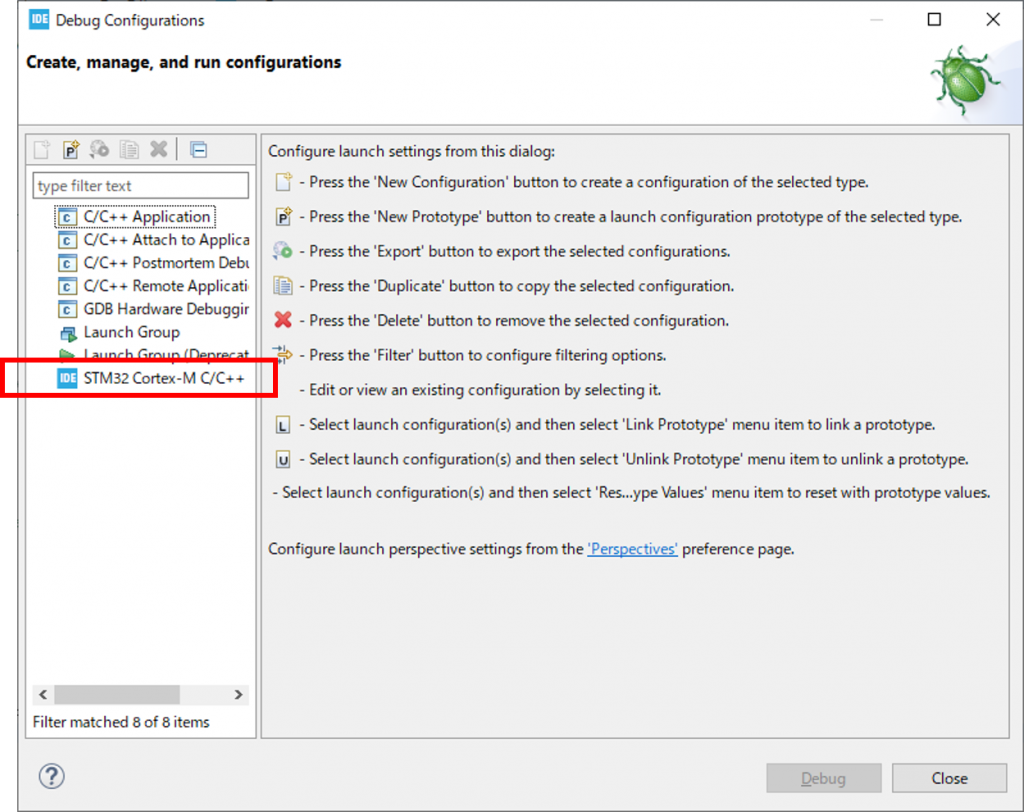Viewport: 1024px width, 812px height.
Task: Click New Prototype icon in instructions list
Action: (283, 216)
